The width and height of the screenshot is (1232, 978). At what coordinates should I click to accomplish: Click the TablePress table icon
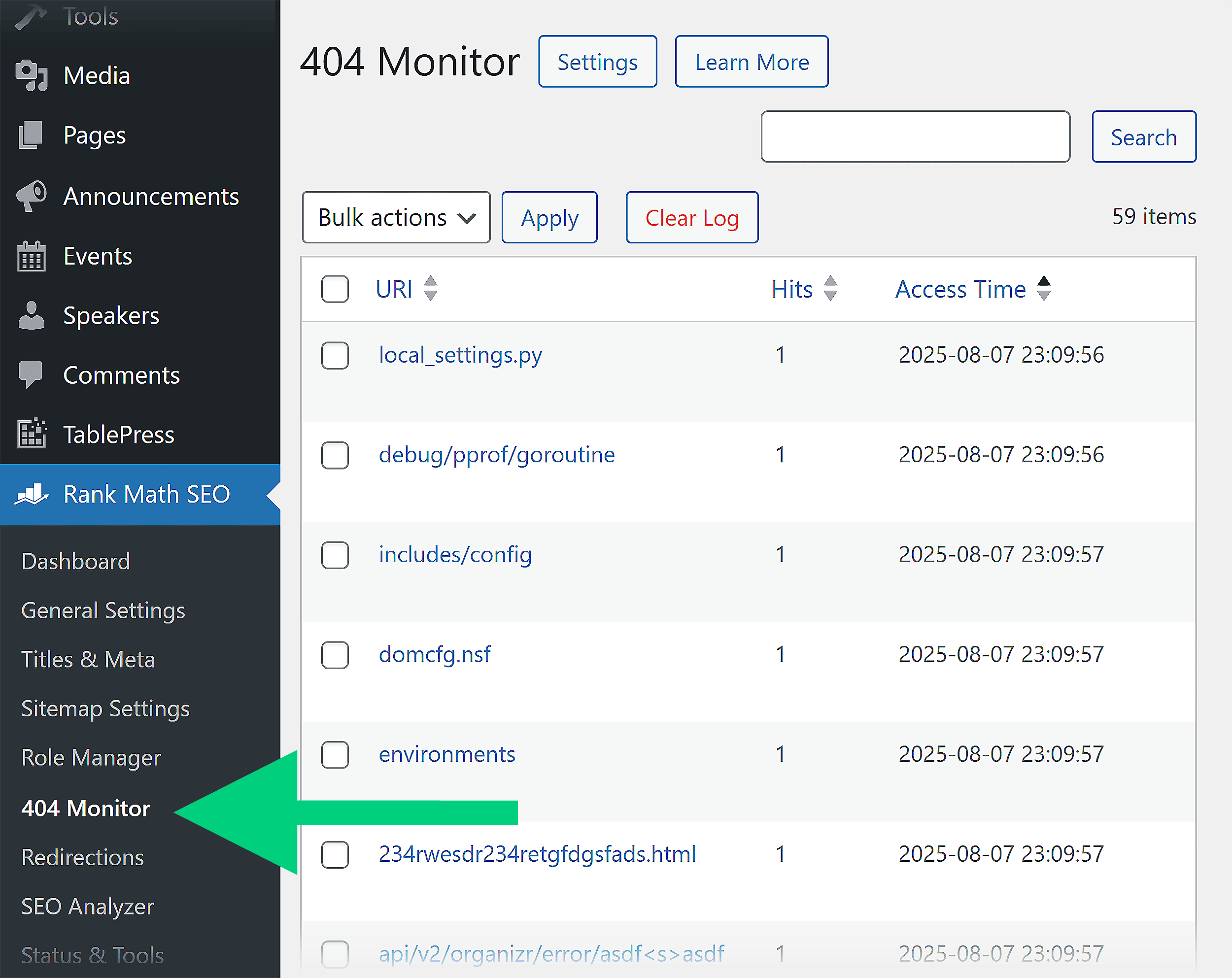[x=32, y=434]
